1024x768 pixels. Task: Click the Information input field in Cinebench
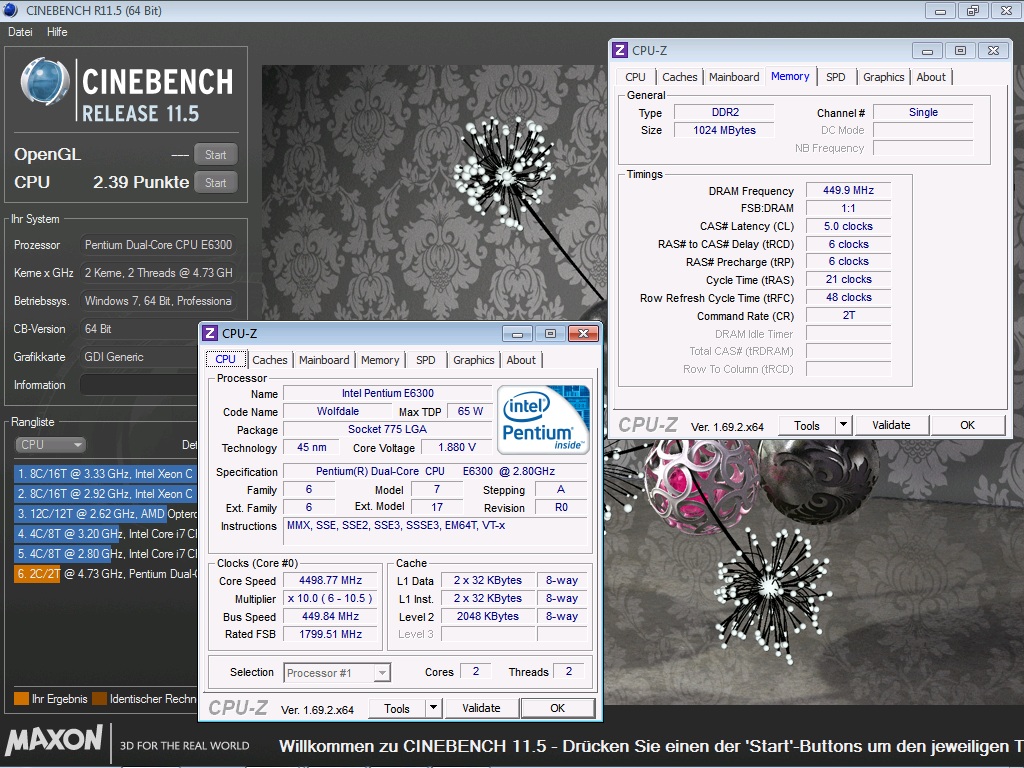138,385
